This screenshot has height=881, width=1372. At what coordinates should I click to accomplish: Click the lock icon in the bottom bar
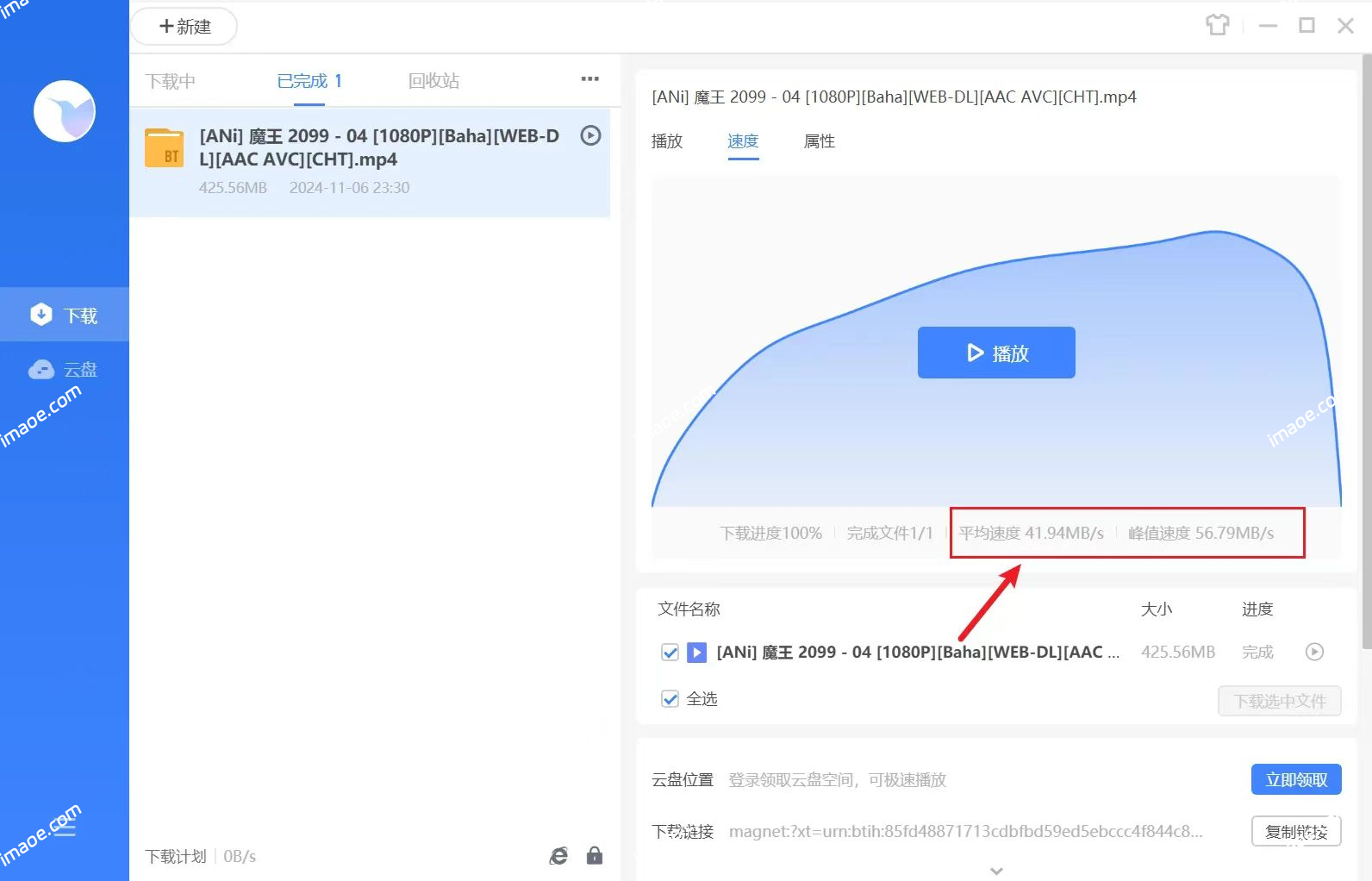pyautogui.click(x=595, y=855)
